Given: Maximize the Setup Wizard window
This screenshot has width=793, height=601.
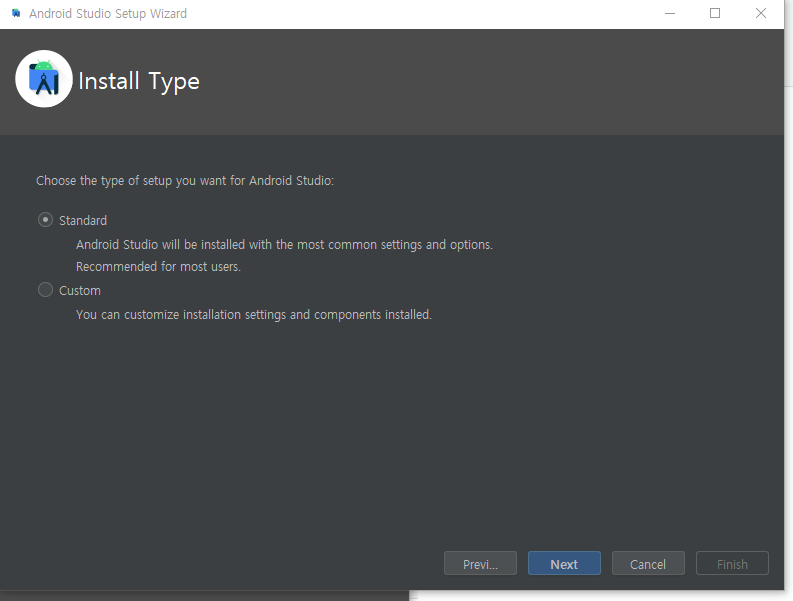Looking at the screenshot, I should point(715,14).
